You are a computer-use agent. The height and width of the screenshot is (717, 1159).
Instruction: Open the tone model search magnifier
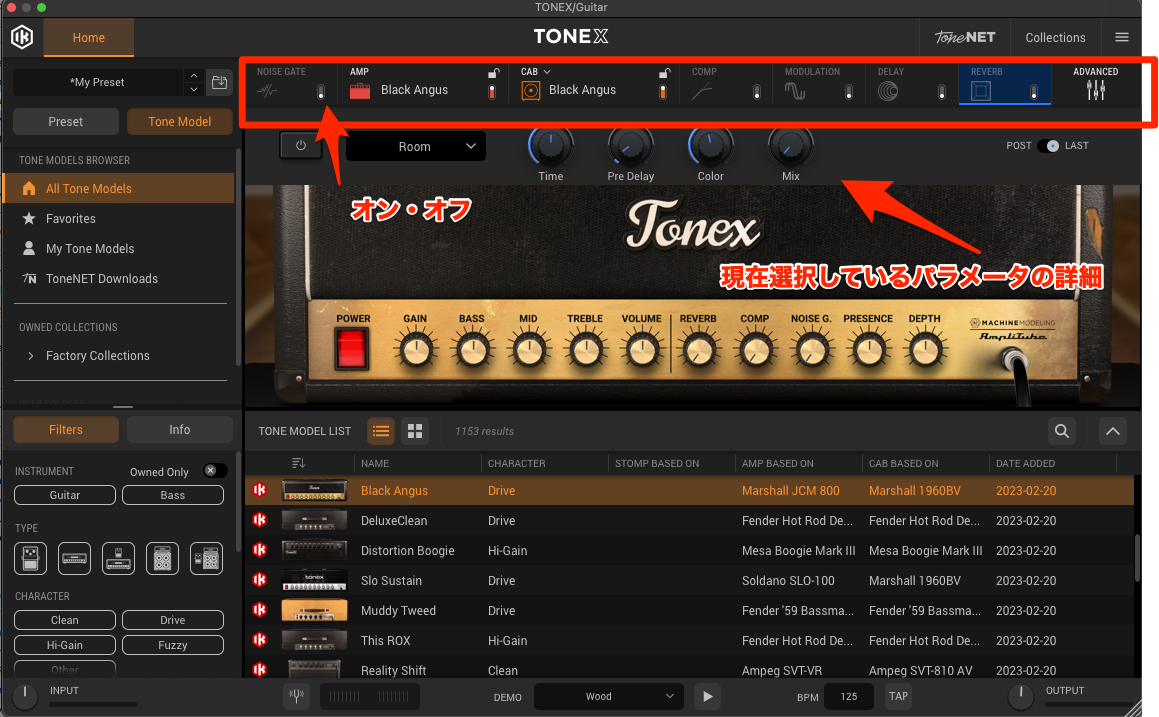click(x=1061, y=431)
